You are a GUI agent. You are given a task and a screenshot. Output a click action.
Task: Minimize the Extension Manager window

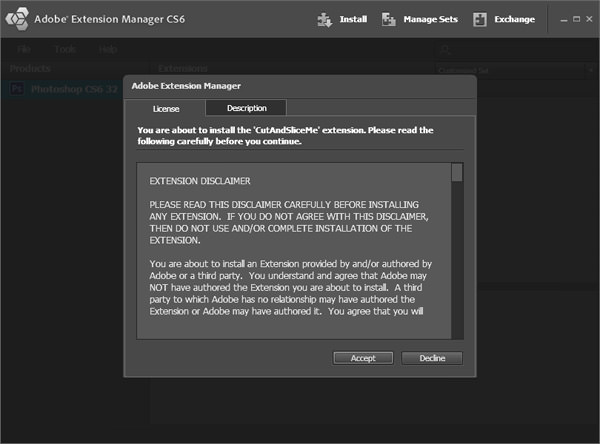(564, 20)
